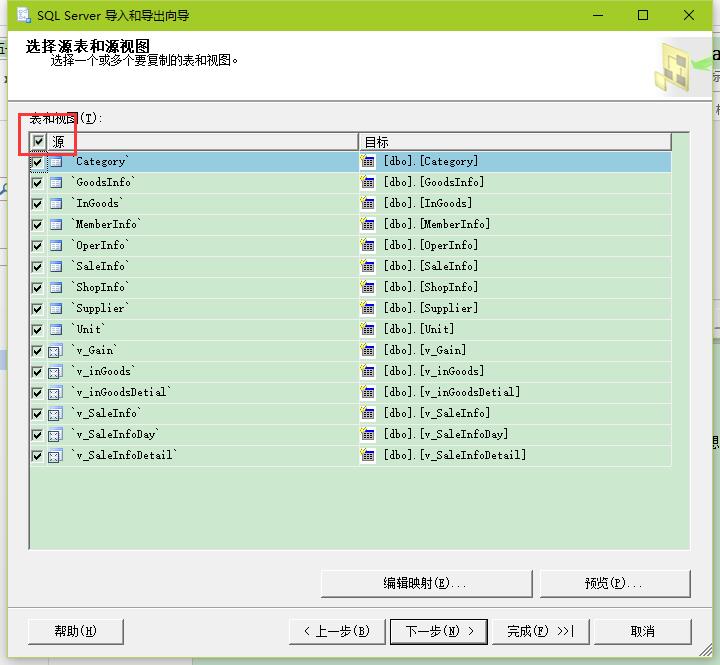Click the table icon of `OperInfo` source
Image resolution: width=720 pixels, height=665 pixels.
tap(56, 246)
